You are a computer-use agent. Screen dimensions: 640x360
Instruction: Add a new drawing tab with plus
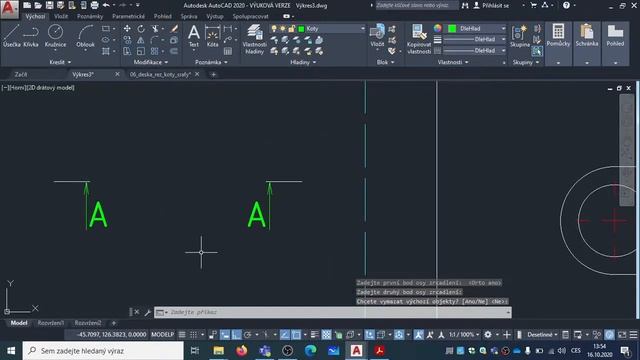[213, 74]
